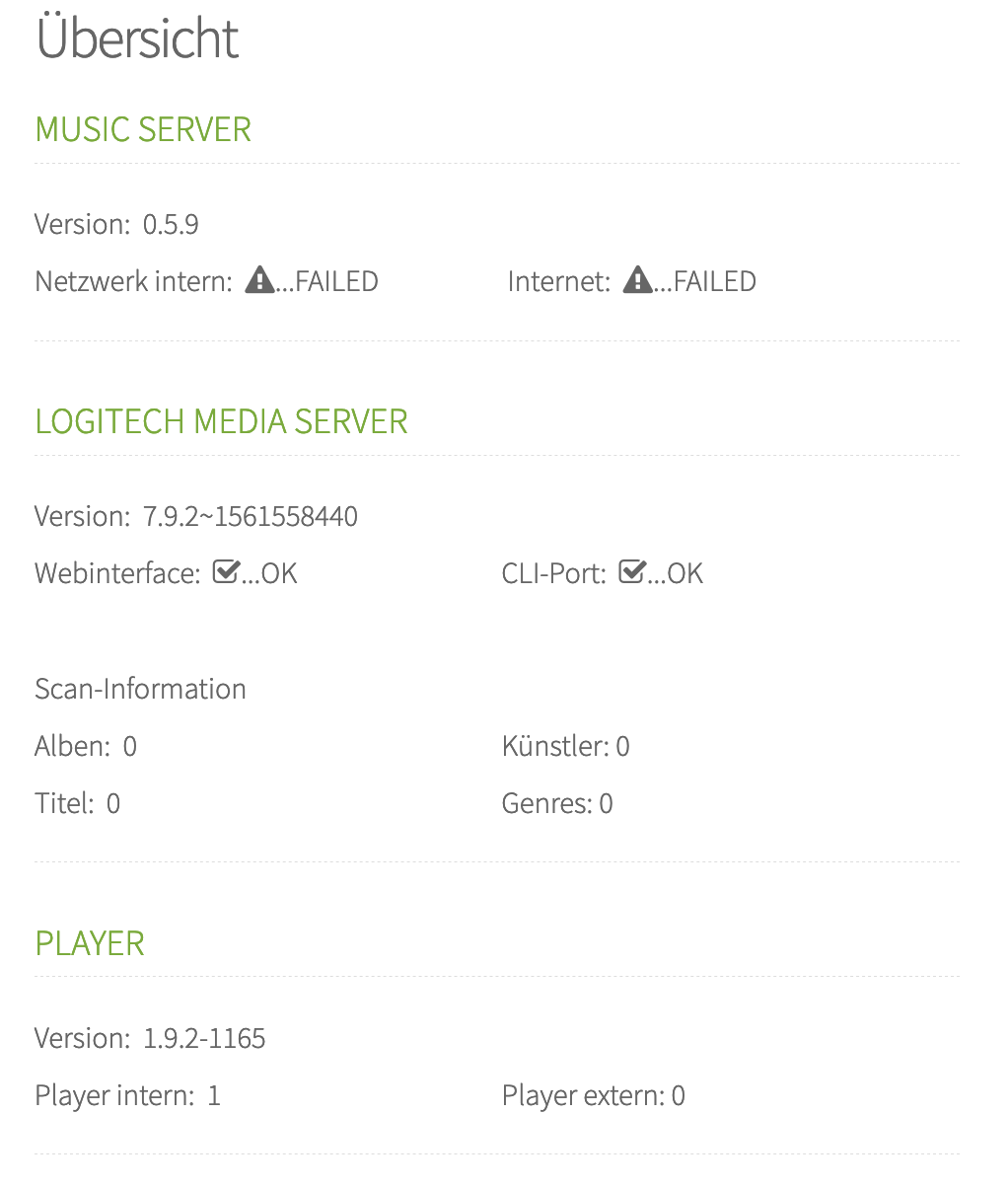Click the Scan-Information label
This screenshot has height=1188, width=1008.
click(x=140, y=689)
